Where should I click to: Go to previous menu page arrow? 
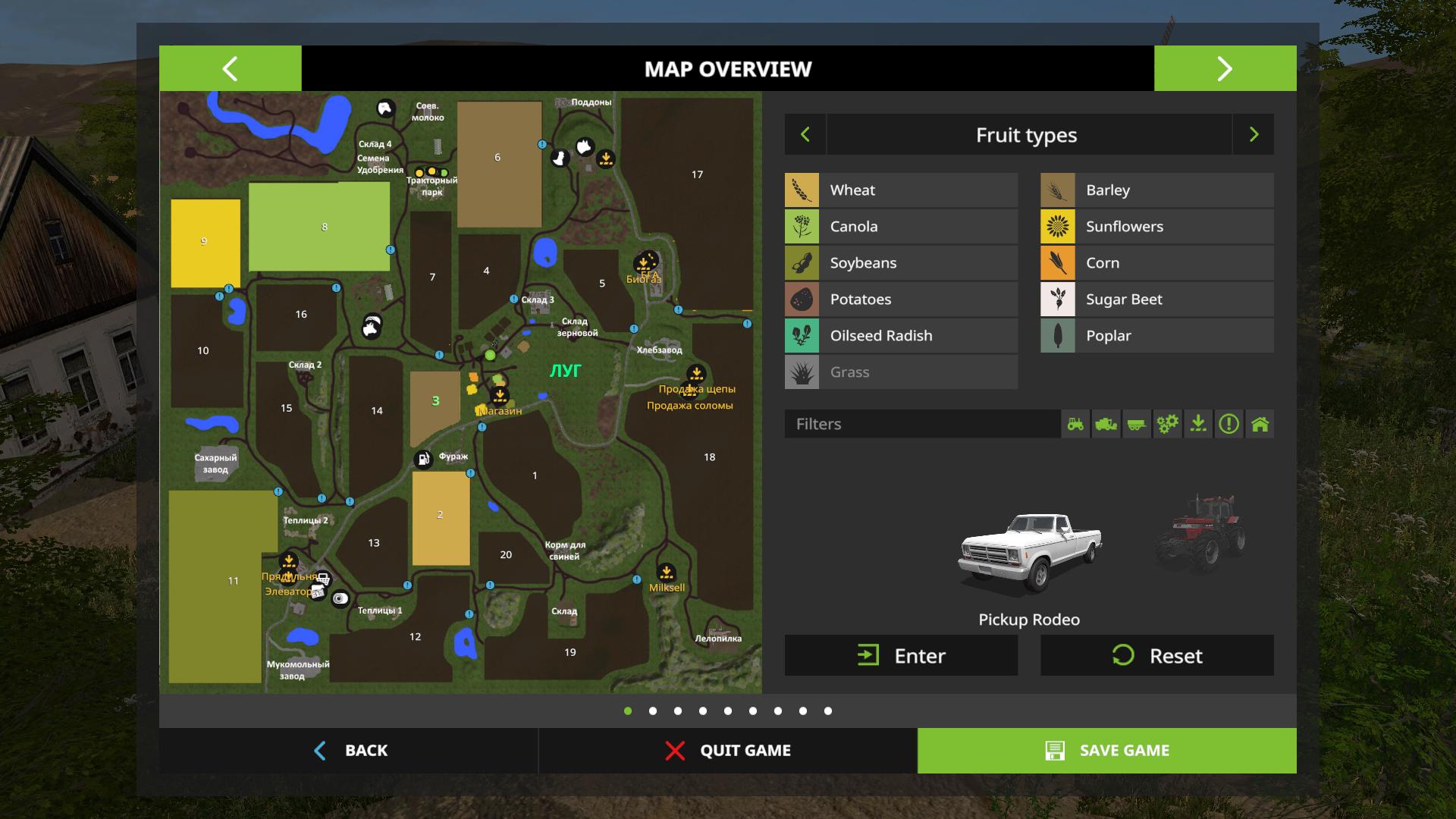tap(230, 69)
